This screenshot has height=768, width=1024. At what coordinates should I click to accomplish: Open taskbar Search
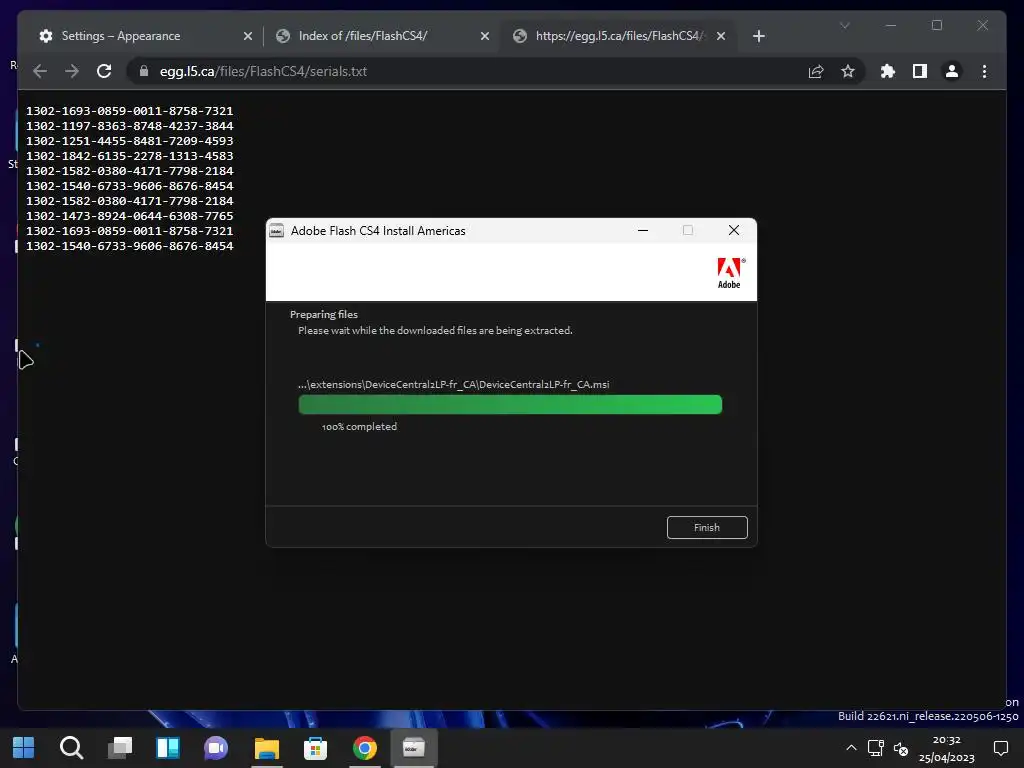pyautogui.click(x=71, y=747)
